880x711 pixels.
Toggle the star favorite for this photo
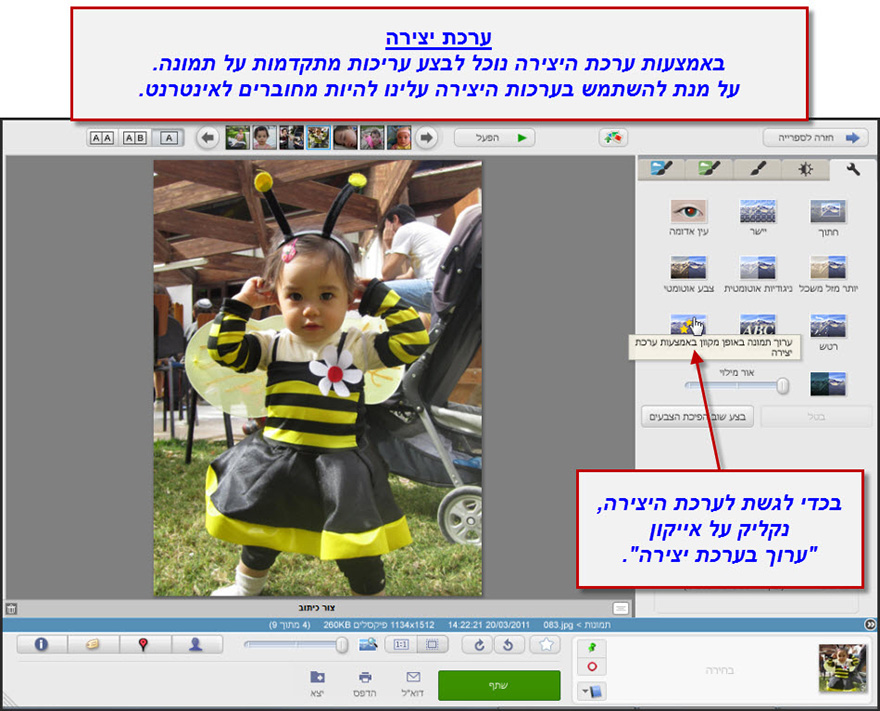[x=546, y=645]
